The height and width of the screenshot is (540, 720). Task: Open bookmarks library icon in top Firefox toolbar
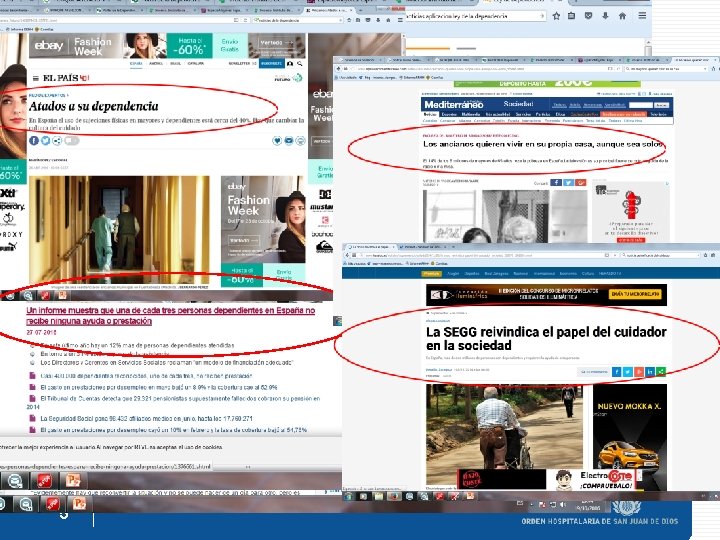point(572,16)
